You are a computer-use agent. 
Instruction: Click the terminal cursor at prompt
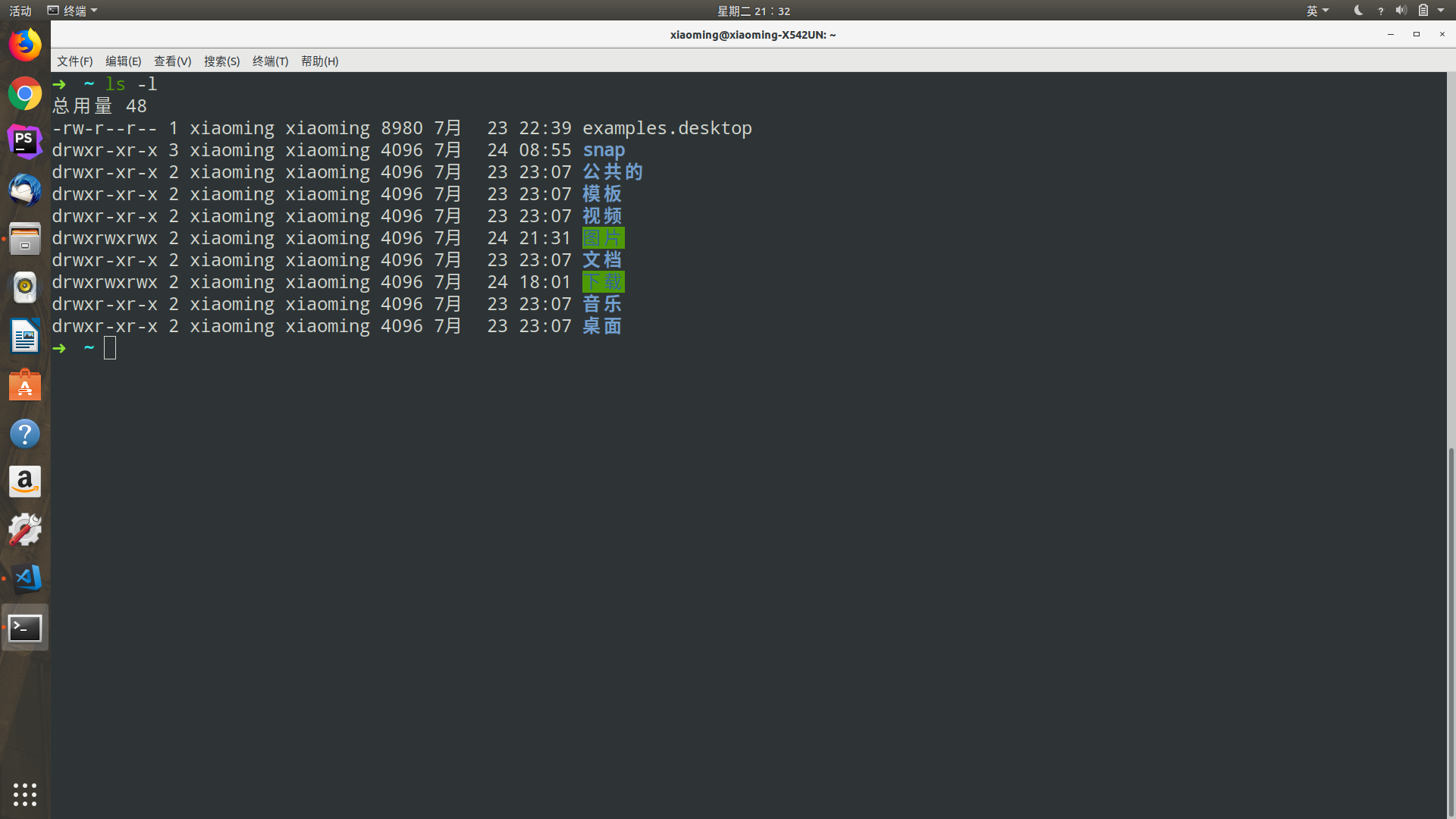pyautogui.click(x=110, y=348)
